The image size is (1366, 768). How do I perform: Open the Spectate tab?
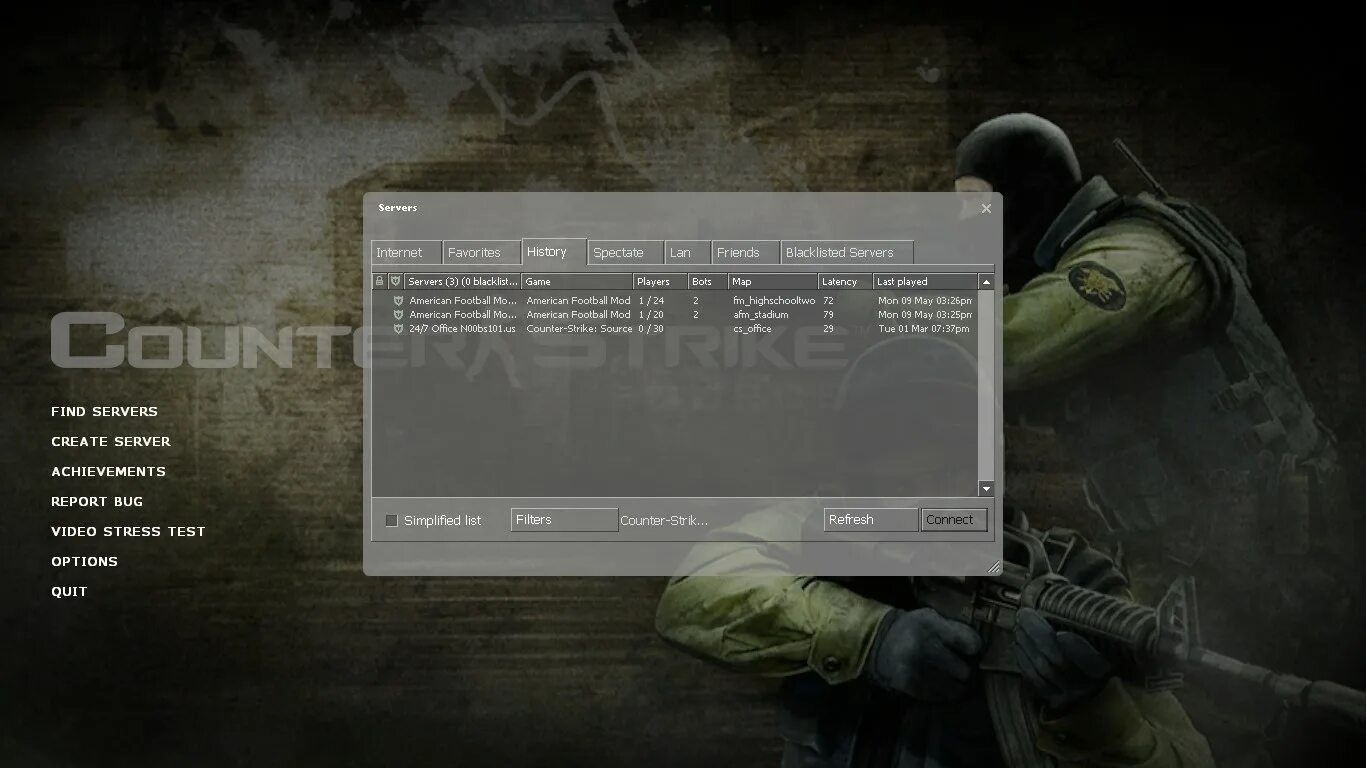click(626, 253)
